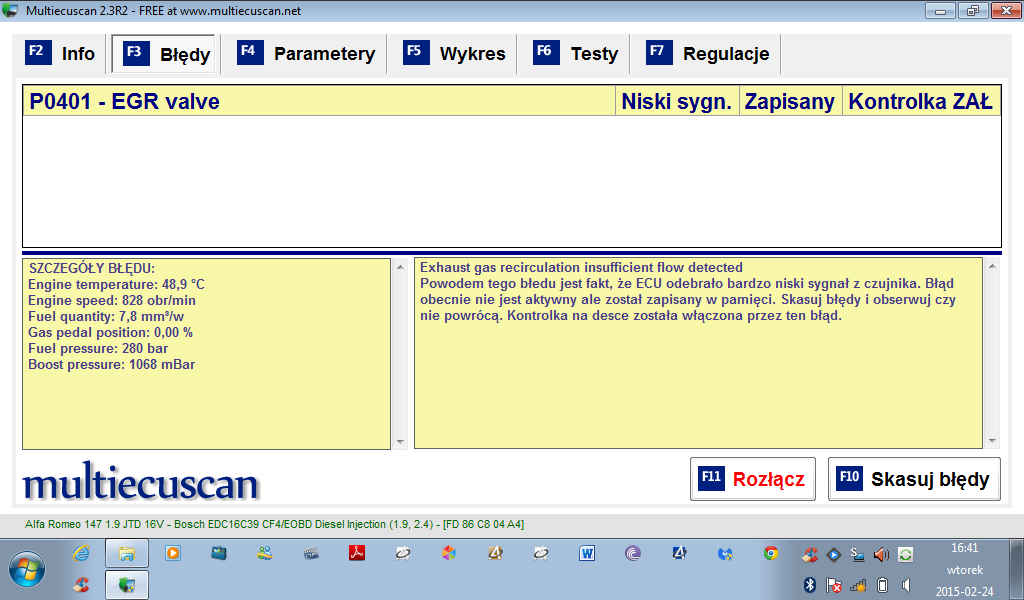Screen dimensions: 1024x600
Task: Open the colorful hexagon taskbar icon
Action: click(x=449, y=554)
